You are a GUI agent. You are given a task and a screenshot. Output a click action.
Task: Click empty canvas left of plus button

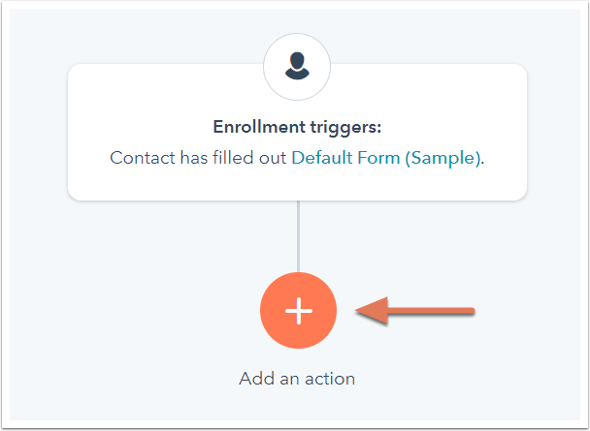point(151,311)
